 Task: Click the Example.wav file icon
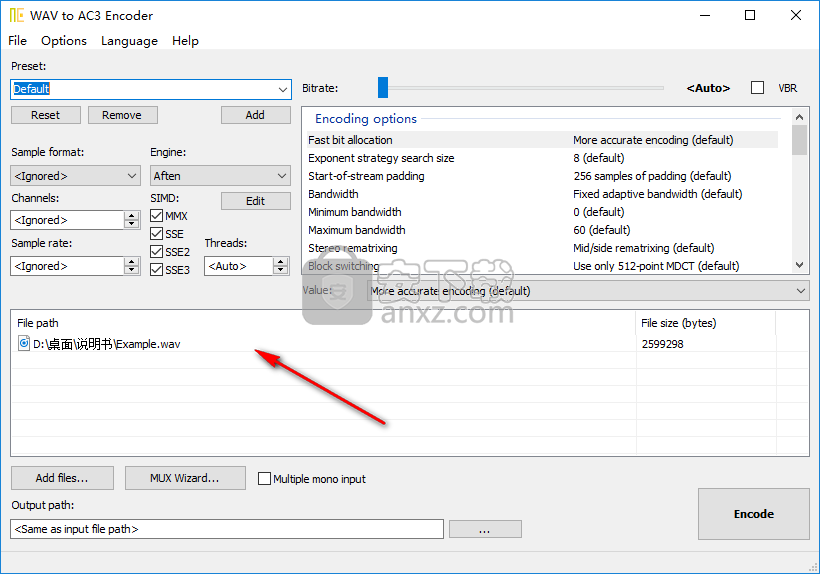click(x=24, y=343)
